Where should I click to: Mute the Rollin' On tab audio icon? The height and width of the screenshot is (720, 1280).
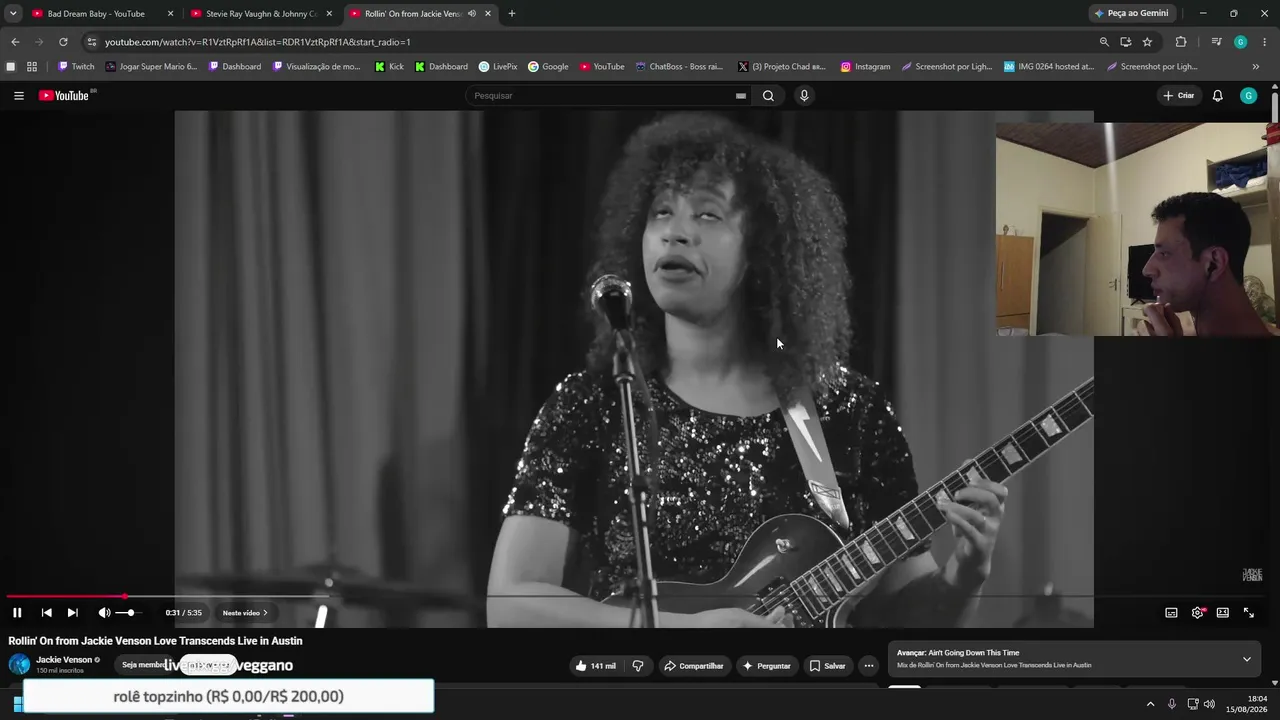click(472, 14)
